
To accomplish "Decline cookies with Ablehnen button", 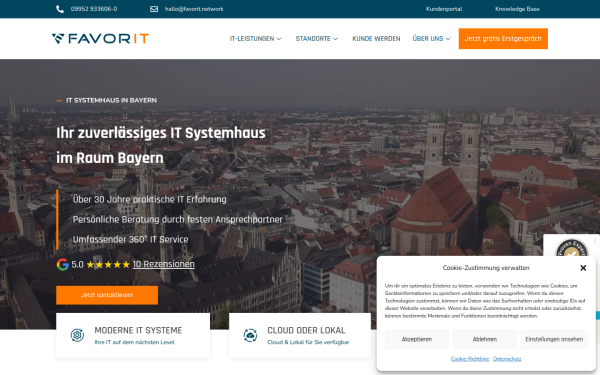I will click(484, 339).
